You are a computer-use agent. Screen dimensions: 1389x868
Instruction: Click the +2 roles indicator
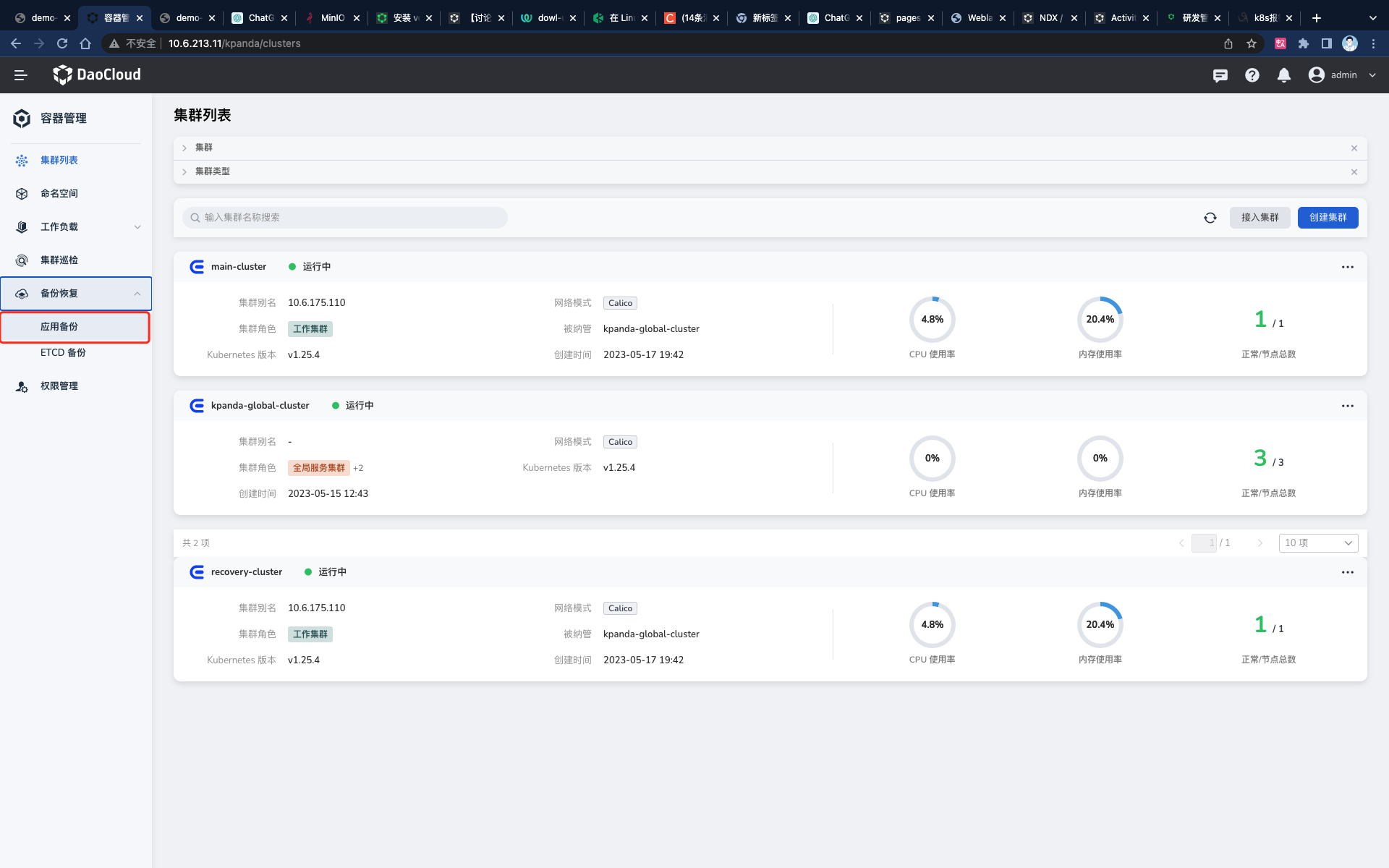pos(358,468)
